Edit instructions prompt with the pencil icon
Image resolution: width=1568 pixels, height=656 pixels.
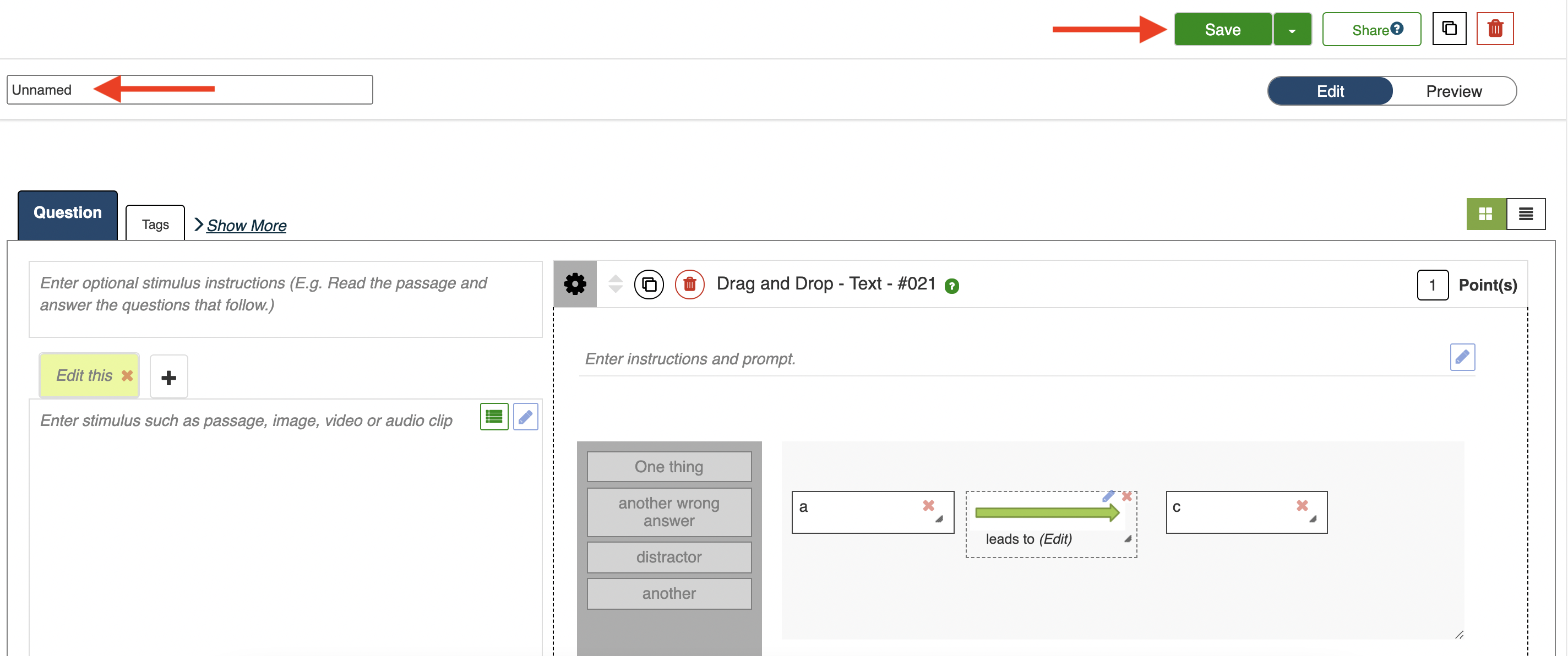click(x=1462, y=357)
